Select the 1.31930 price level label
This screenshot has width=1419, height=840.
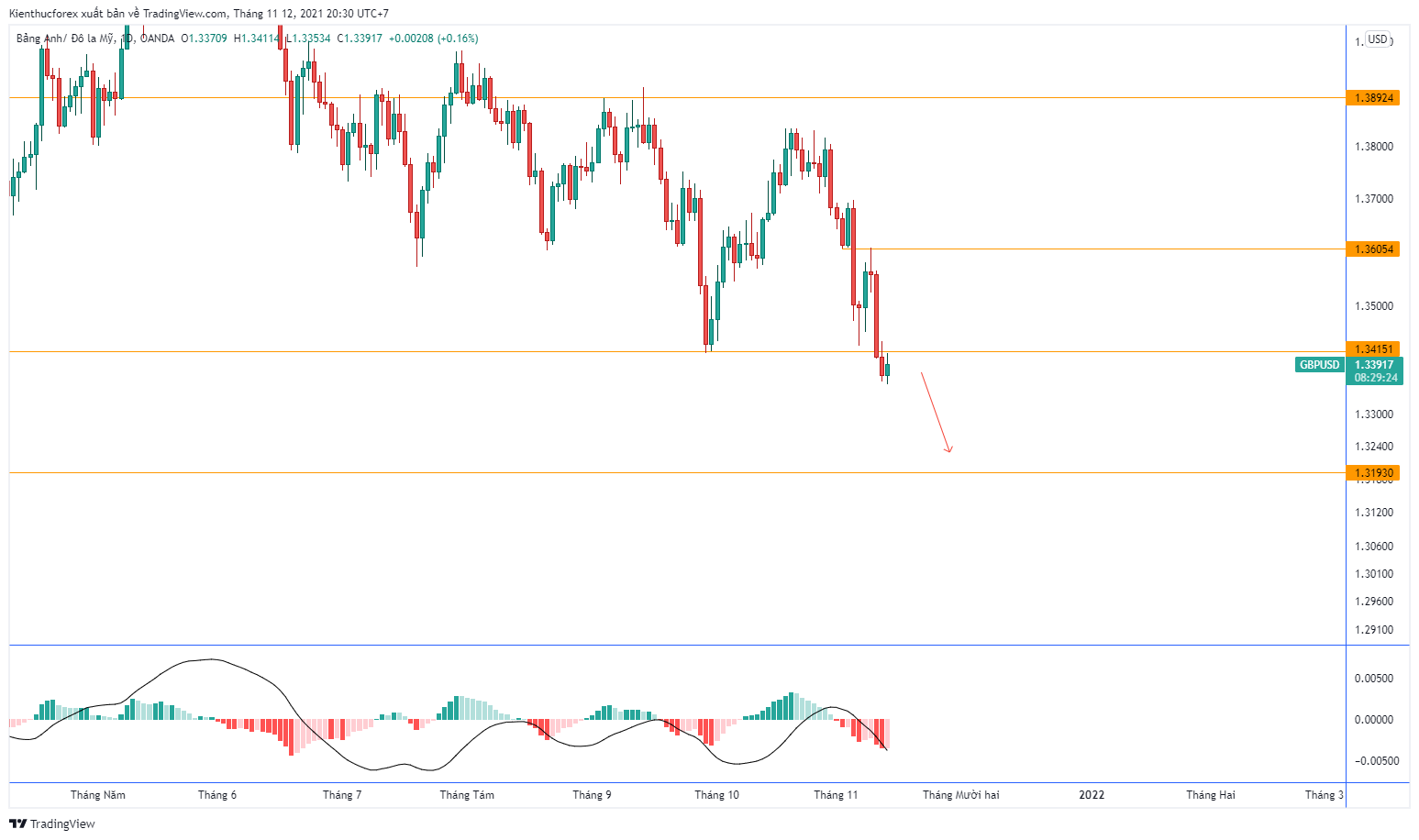coord(1373,473)
